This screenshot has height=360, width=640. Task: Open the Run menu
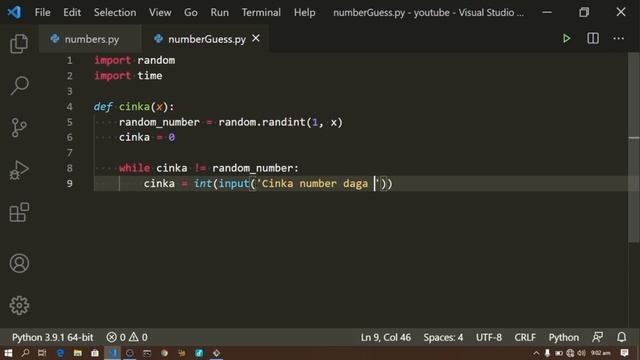click(220, 12)
